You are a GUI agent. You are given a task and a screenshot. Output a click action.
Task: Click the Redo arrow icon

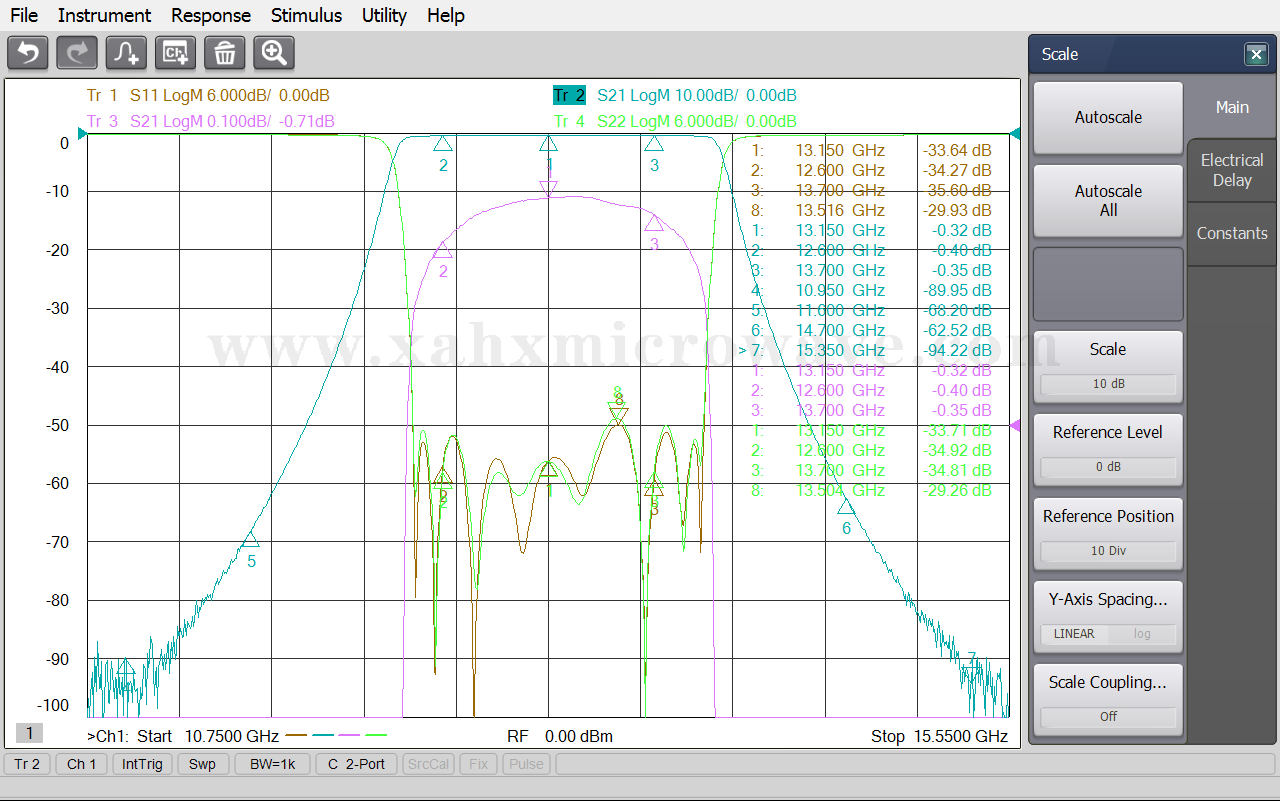click(x=77, y=52)
